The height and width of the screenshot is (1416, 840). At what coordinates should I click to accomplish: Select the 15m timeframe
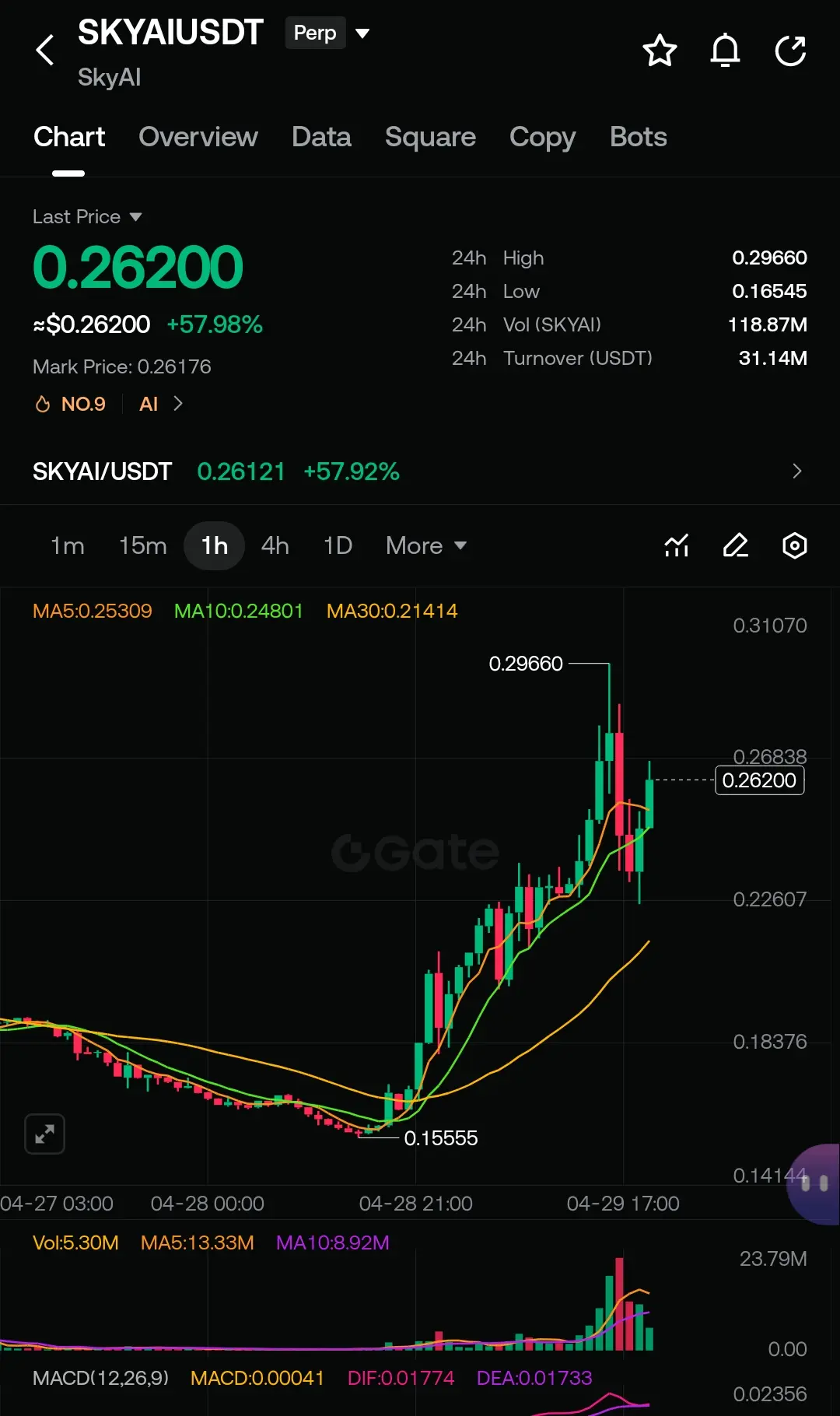coord(143,545)
